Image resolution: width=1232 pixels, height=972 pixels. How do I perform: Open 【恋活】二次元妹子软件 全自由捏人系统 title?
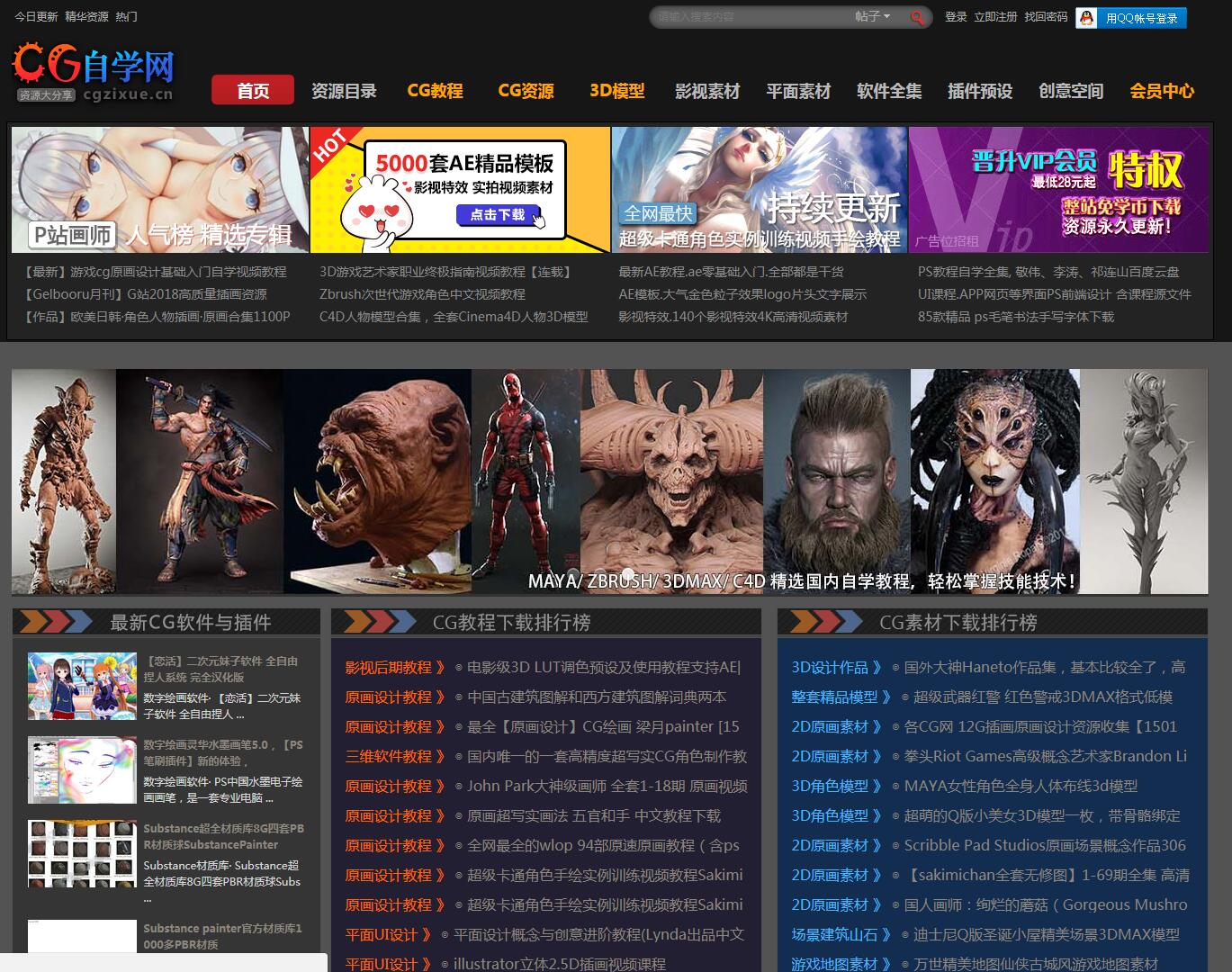220,669
